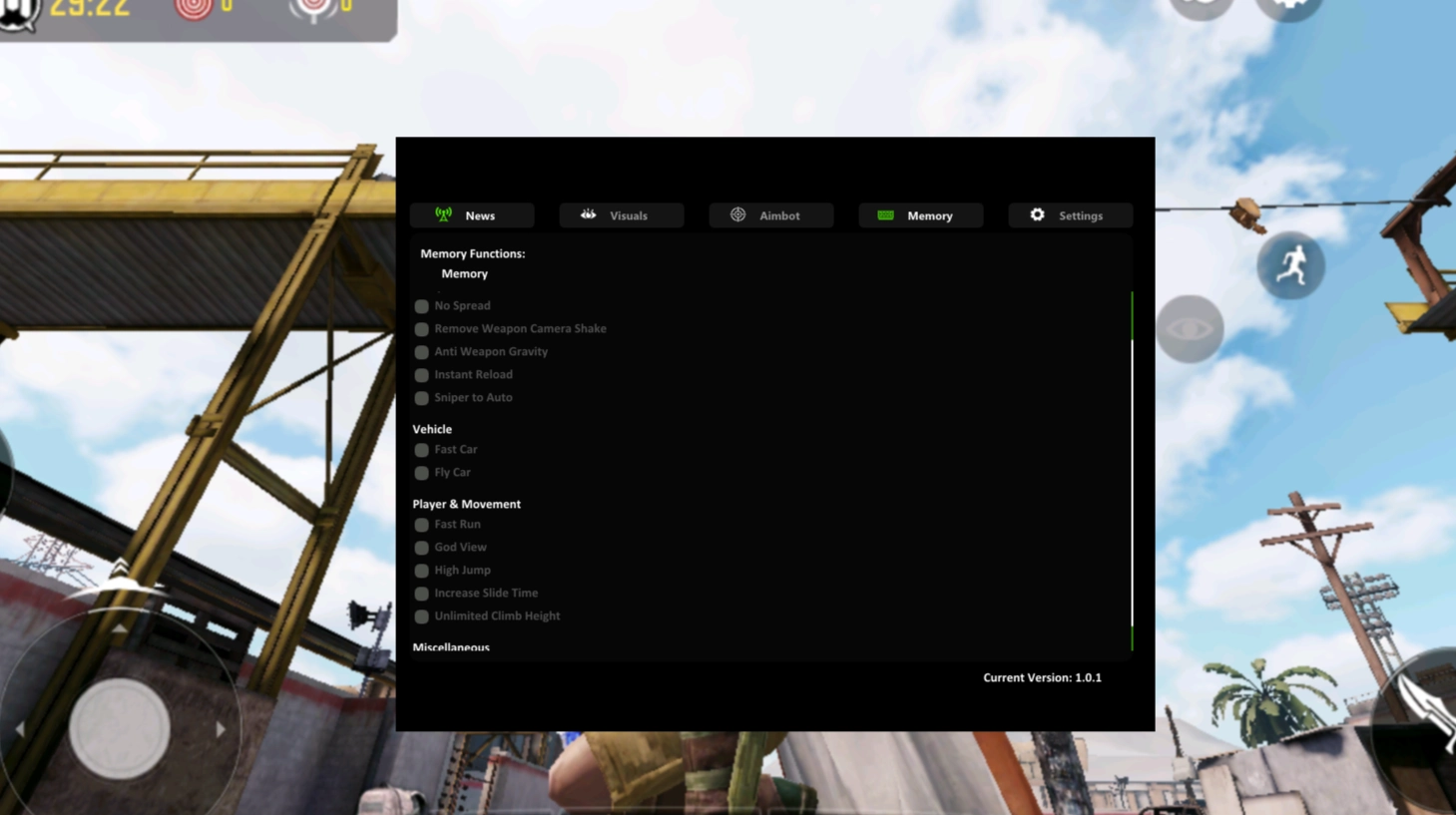This screenshot has width=1456, height=815.
Task: Toggle Remove Weapon Camera Shake
Action: [421, 329]
